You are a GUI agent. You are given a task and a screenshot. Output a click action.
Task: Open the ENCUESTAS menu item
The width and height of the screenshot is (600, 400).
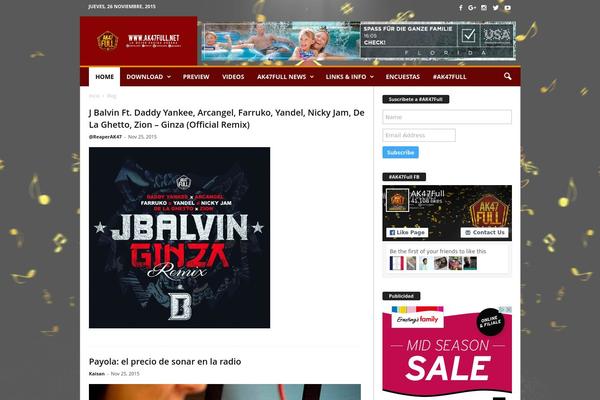coord(403,77)
